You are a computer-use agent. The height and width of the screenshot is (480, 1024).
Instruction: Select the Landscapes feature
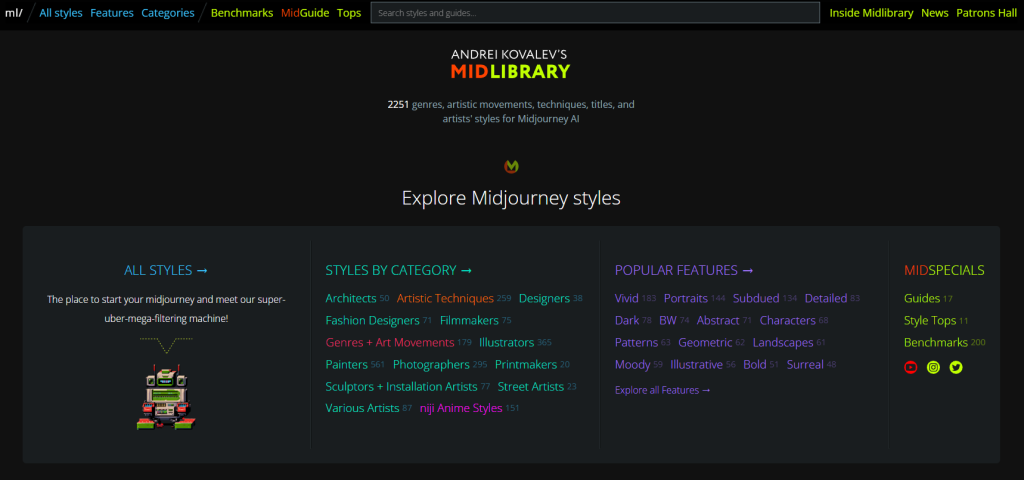[x=783, y=342]
